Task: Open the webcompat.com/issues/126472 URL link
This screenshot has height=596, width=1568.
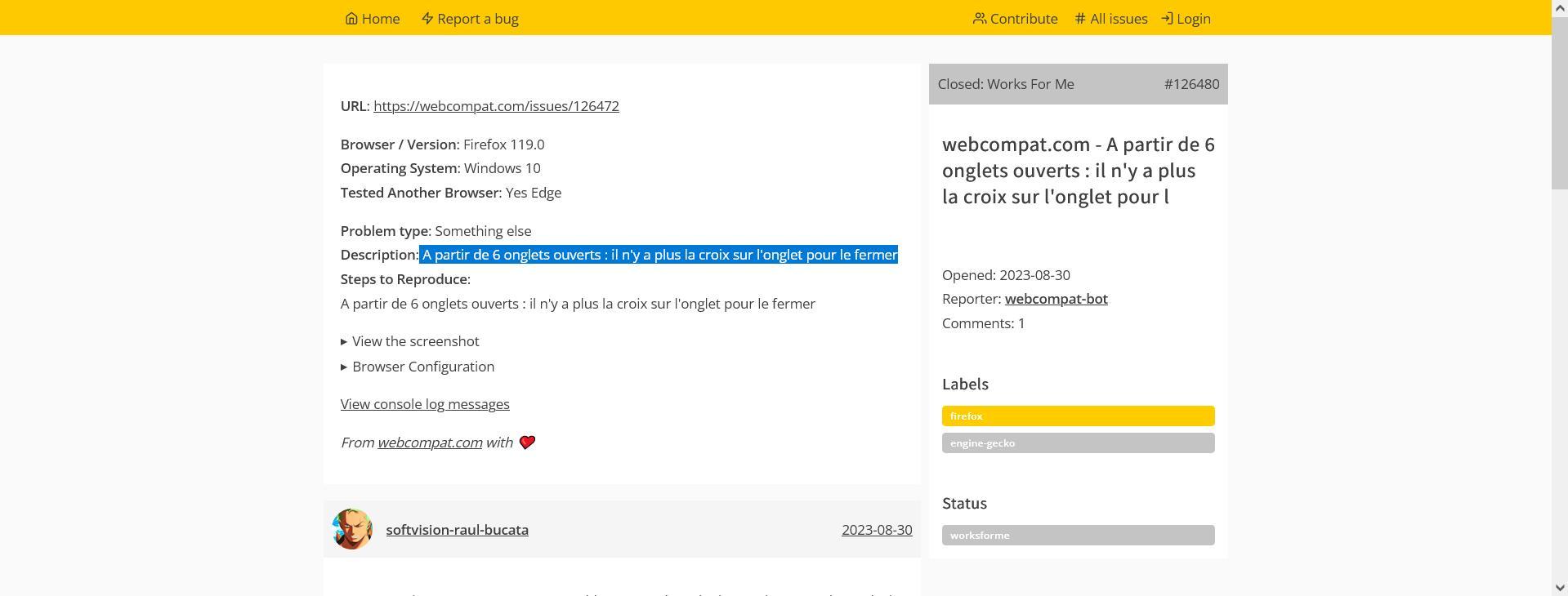Action: [x=496, y=106]
